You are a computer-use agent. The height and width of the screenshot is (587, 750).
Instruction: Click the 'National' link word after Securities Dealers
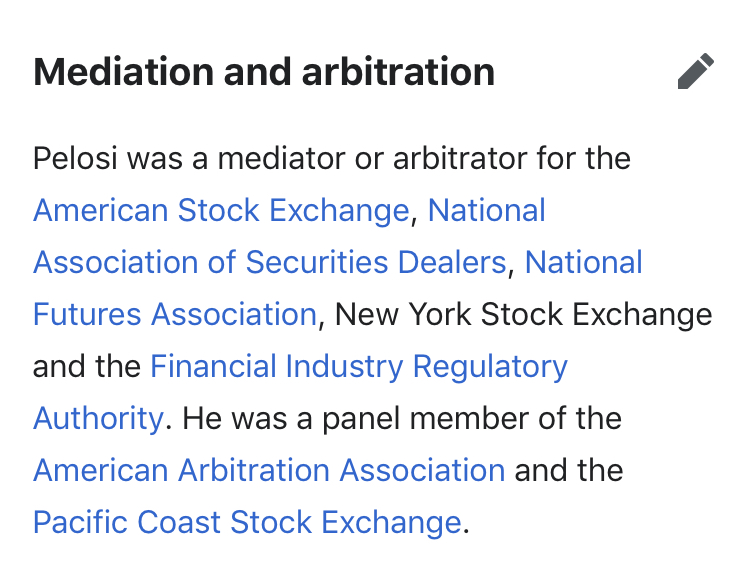point(584,262)
